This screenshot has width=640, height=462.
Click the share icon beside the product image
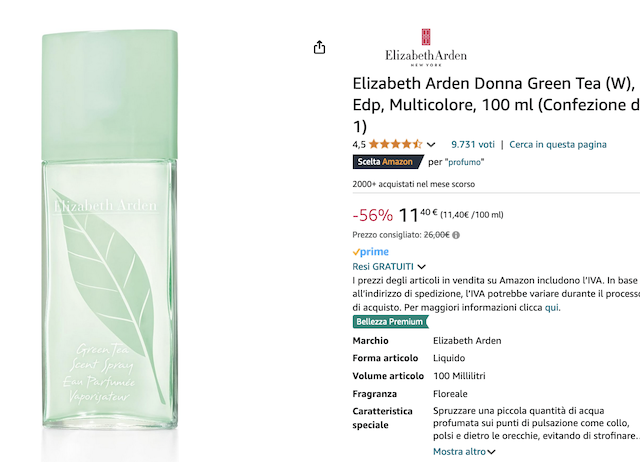319,47
